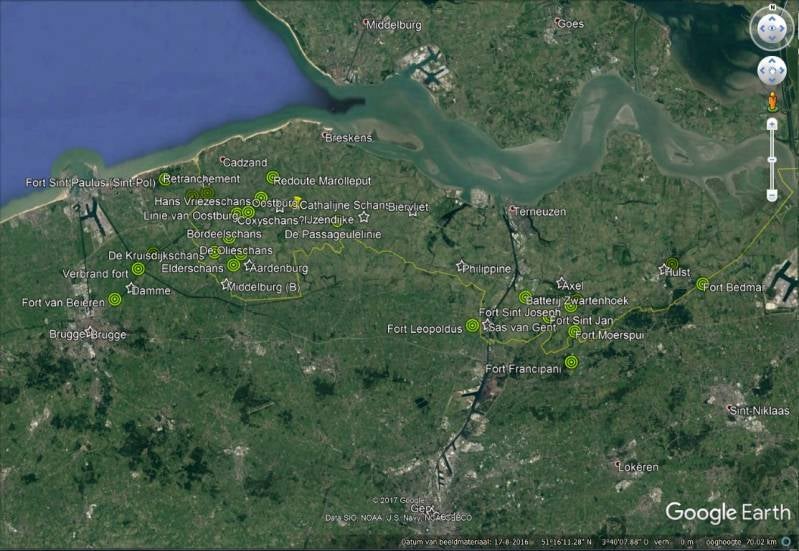The width and height of the screenshot is (799, 551).
Task: Click the 'Fort Sint Paulus (Sint-Pol)' label
Action: tap(91, 182)
